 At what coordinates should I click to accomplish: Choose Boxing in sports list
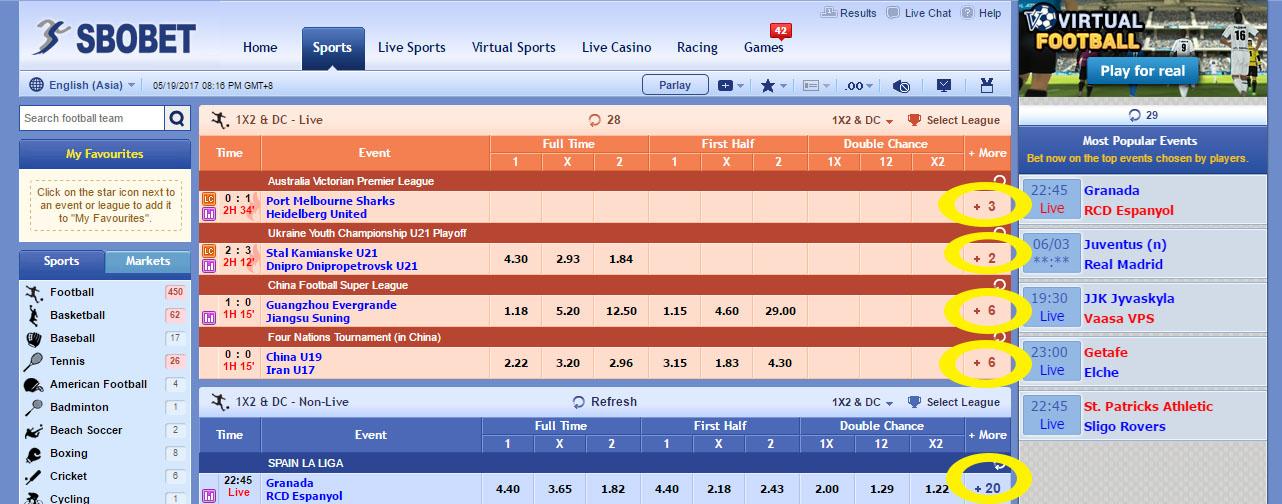coord(105,453)
